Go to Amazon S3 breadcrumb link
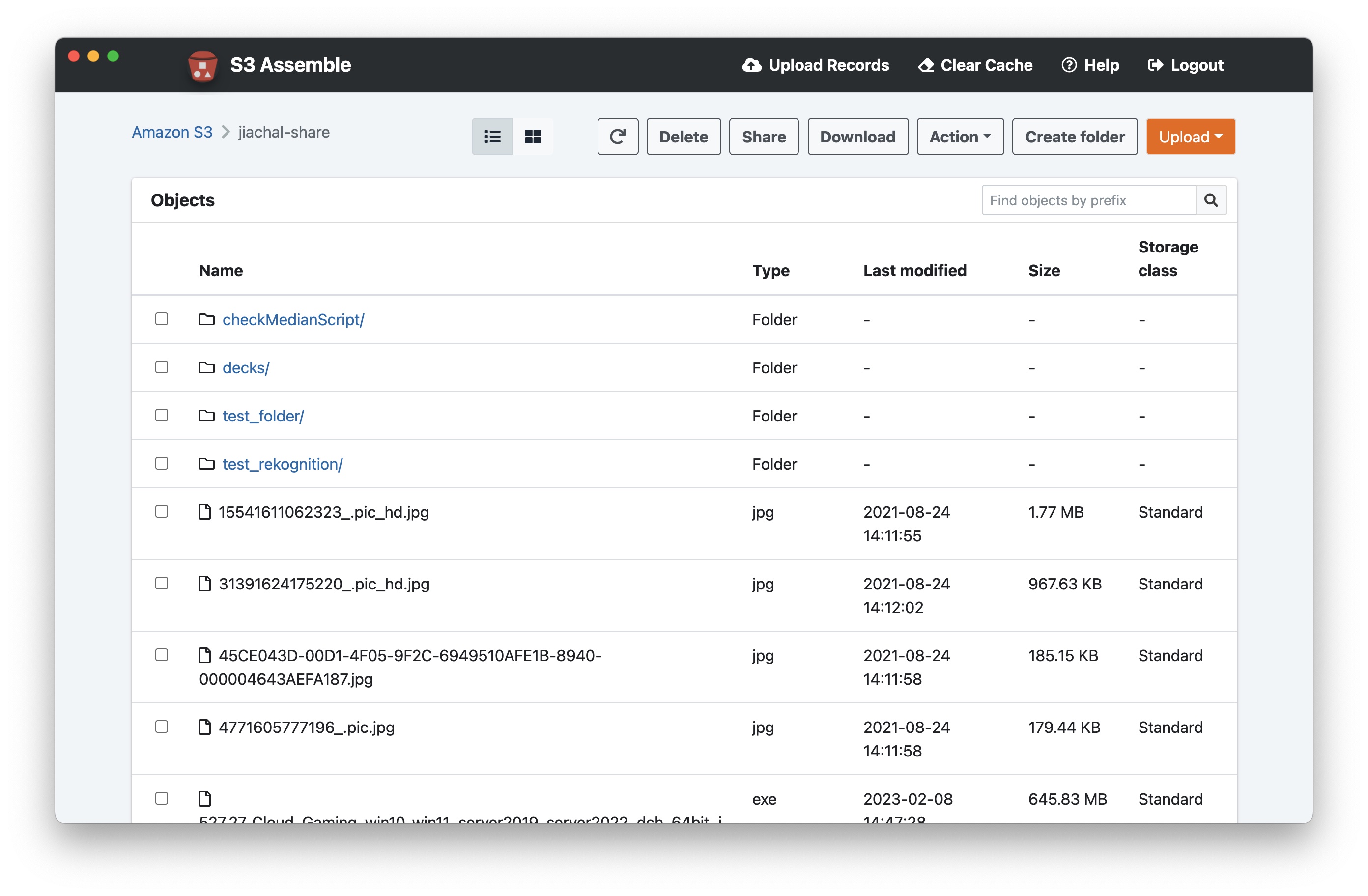 coord(172,132)
